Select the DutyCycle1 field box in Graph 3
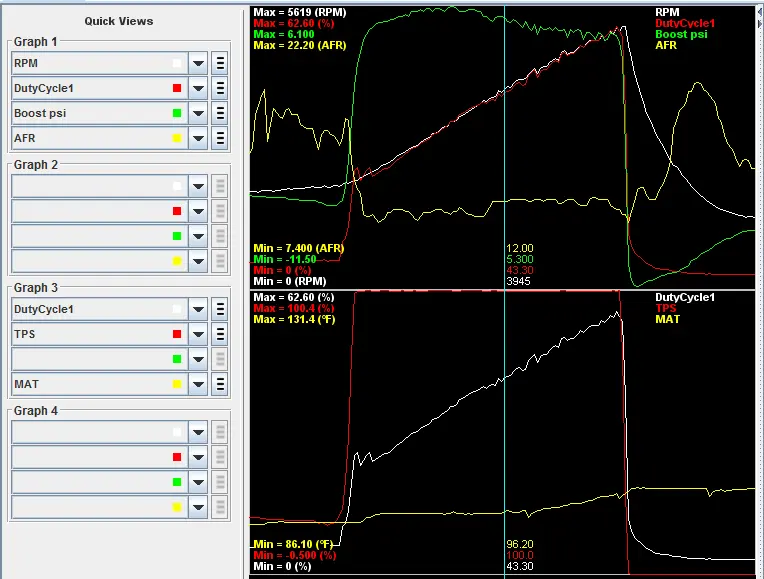Viewport: 764px width, 579px height. click(x=99, y=309)
